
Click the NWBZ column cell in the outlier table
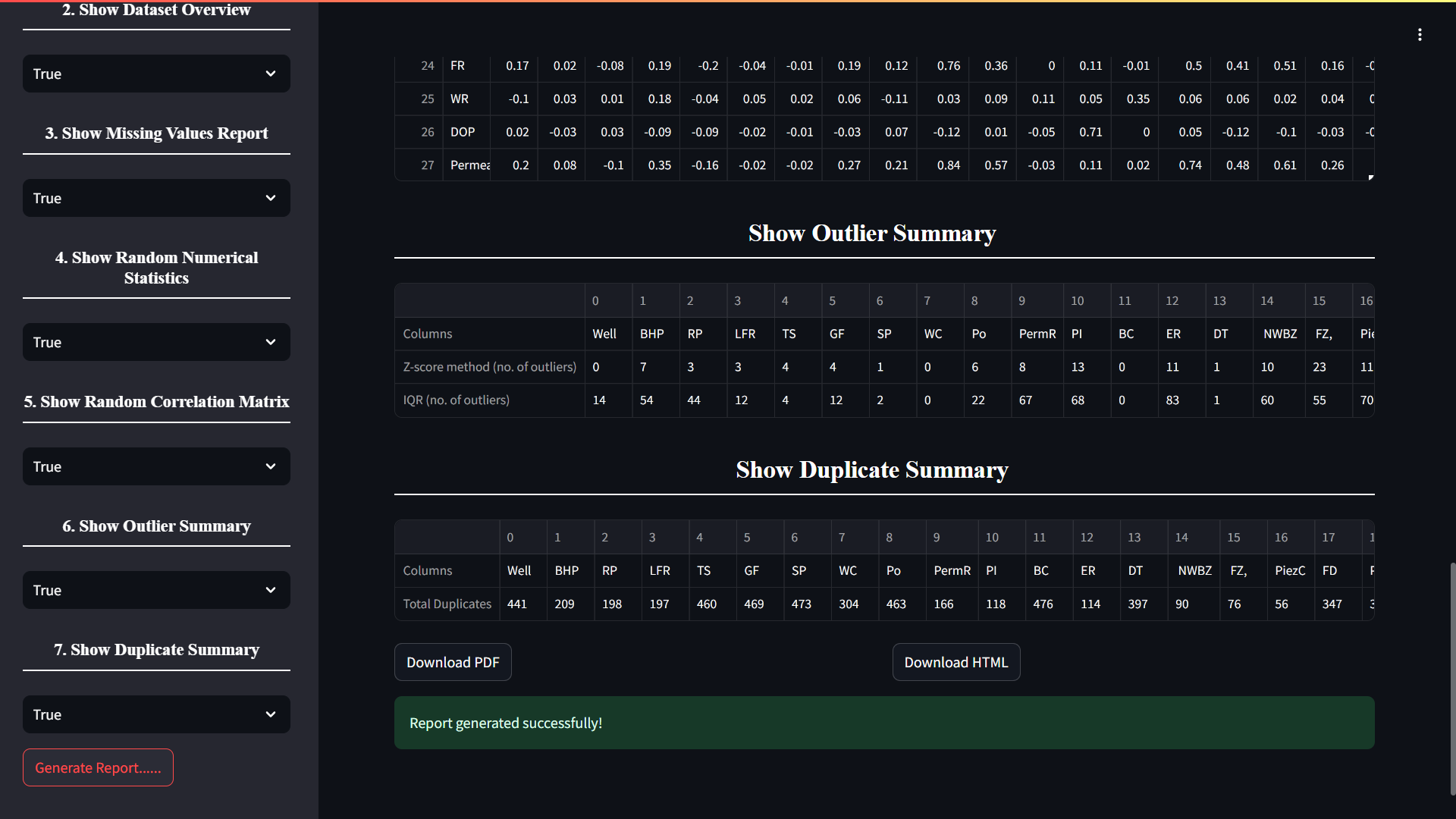tap(1279, 334)
